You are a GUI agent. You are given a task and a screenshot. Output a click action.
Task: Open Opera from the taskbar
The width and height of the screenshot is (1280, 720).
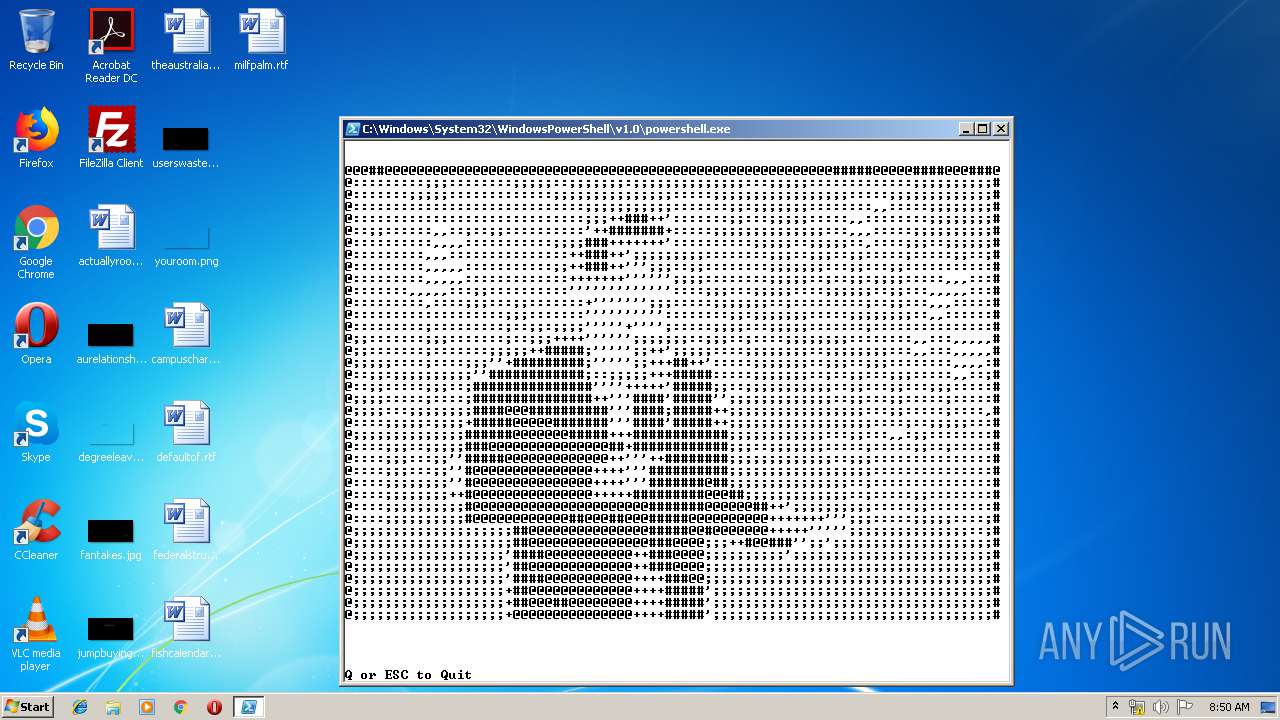pos(214,707)
